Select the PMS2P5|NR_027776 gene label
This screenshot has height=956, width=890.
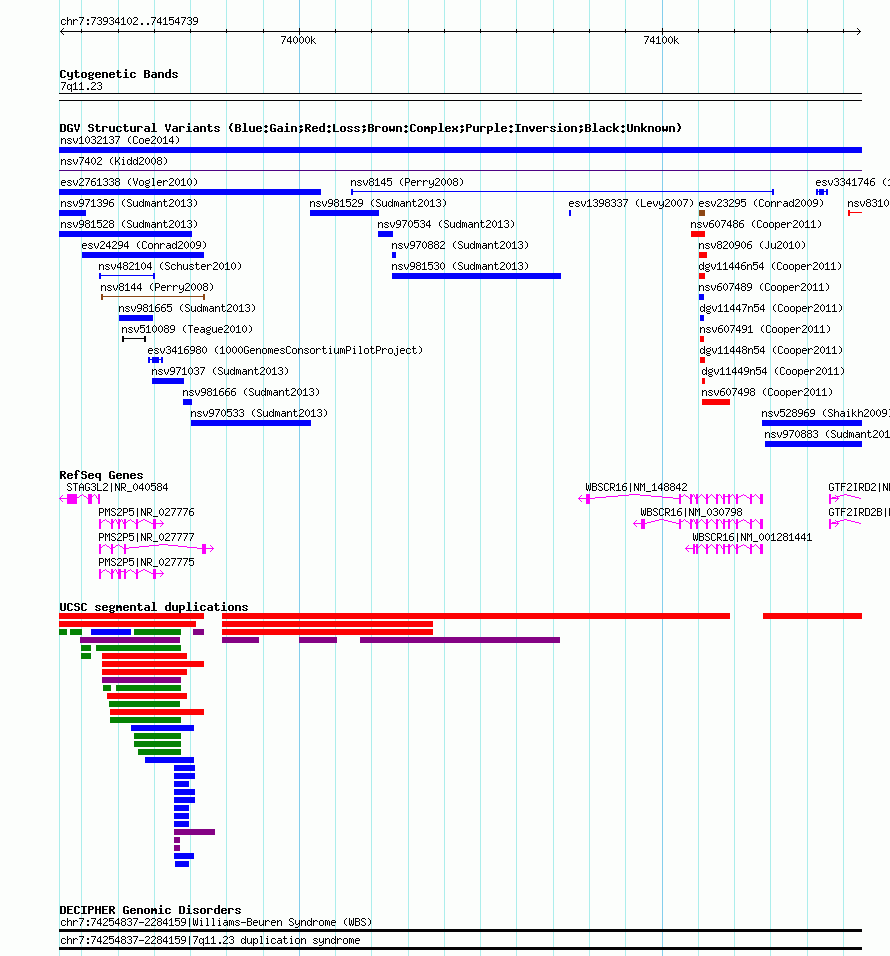[x=146, y=513]
